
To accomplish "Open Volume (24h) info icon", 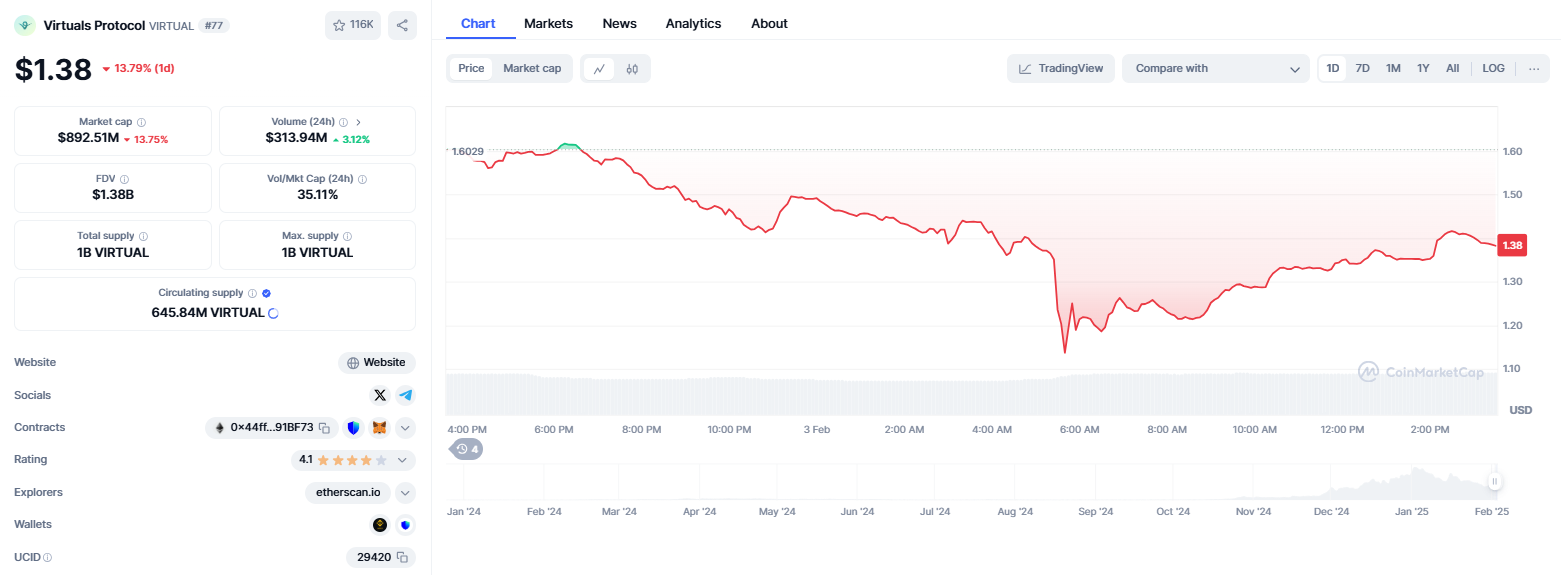I will [x=343, y=122].
